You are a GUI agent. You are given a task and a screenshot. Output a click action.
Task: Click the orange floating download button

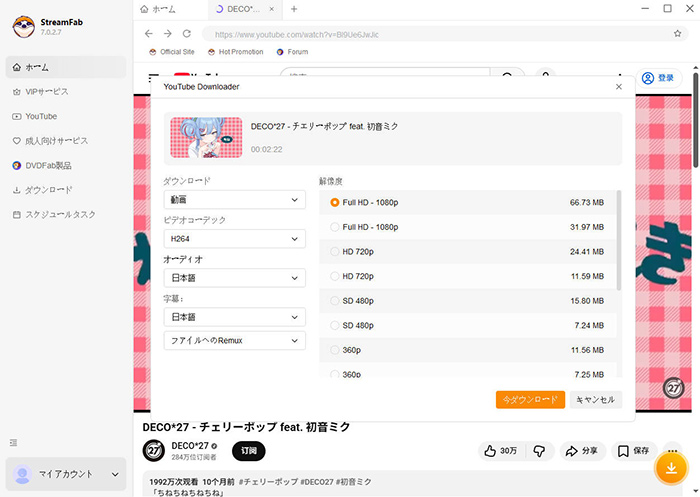[x=671, y=468]
